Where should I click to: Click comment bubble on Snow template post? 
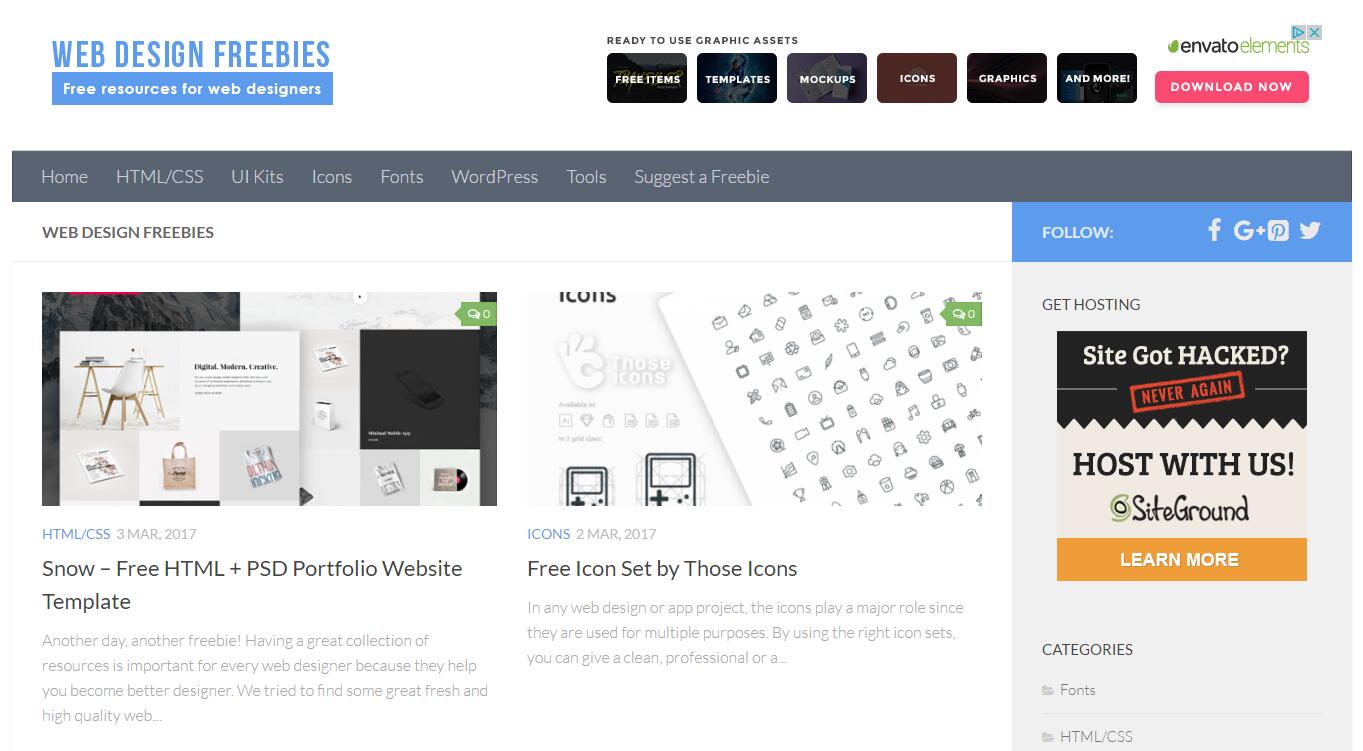click(x=478, y=314)
